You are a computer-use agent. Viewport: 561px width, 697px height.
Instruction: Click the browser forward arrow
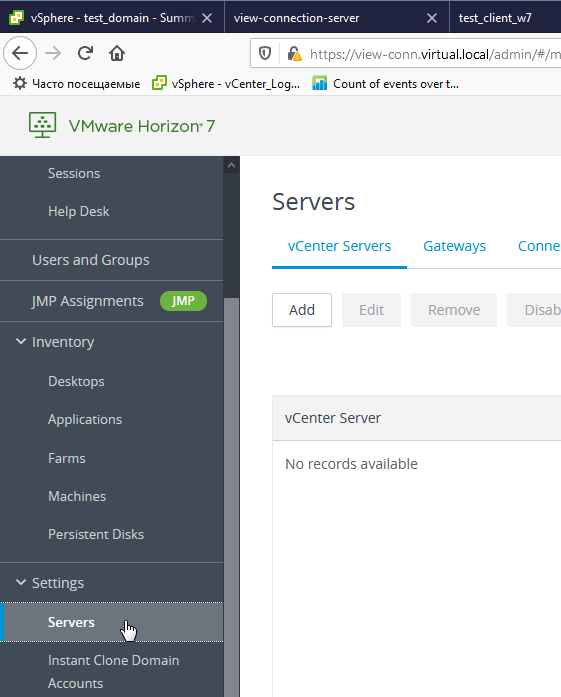(x=53, y=53)
